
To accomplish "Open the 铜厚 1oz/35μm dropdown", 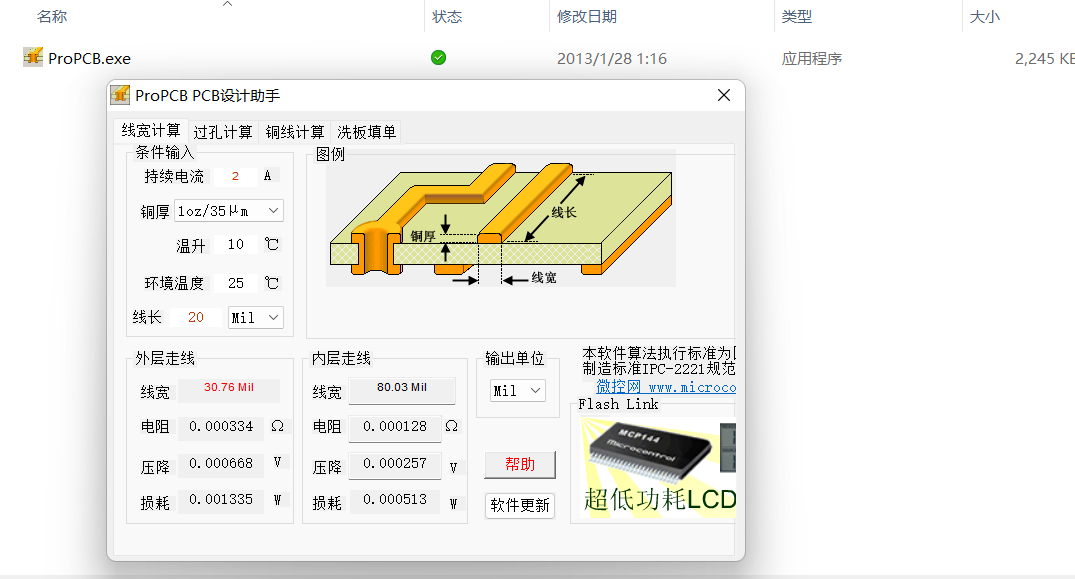I will pyautogui.click(x=229, y=211).
